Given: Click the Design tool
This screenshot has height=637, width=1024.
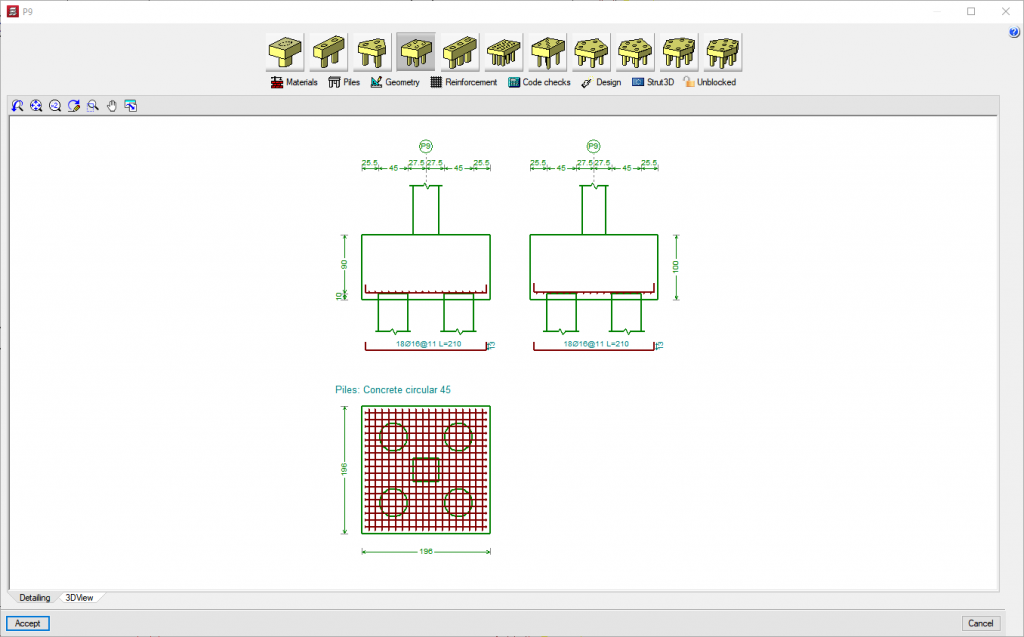Looking at the screenshot, I should click(x=601, y=82).
